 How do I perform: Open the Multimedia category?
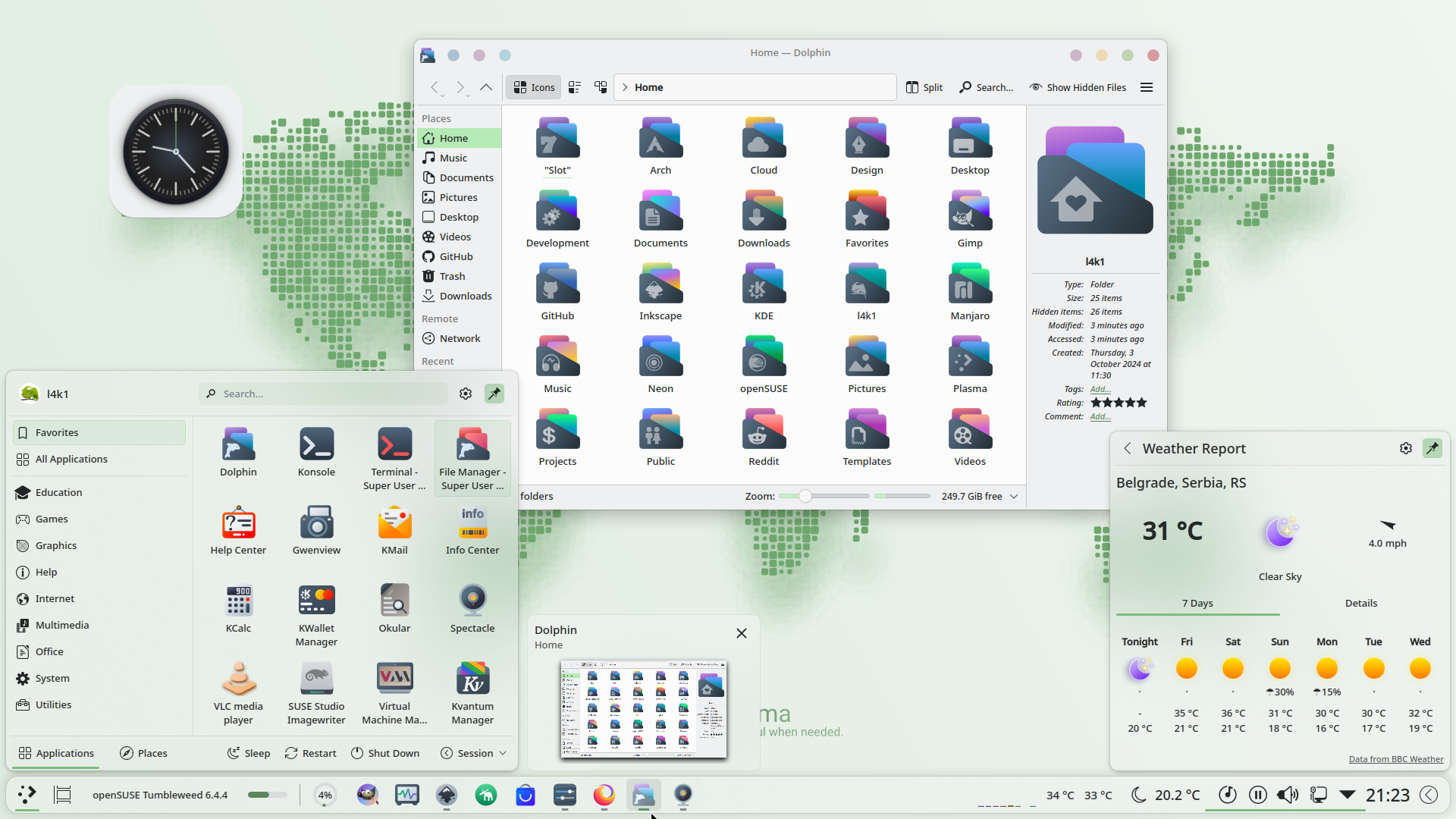click(x=99, y=625)
